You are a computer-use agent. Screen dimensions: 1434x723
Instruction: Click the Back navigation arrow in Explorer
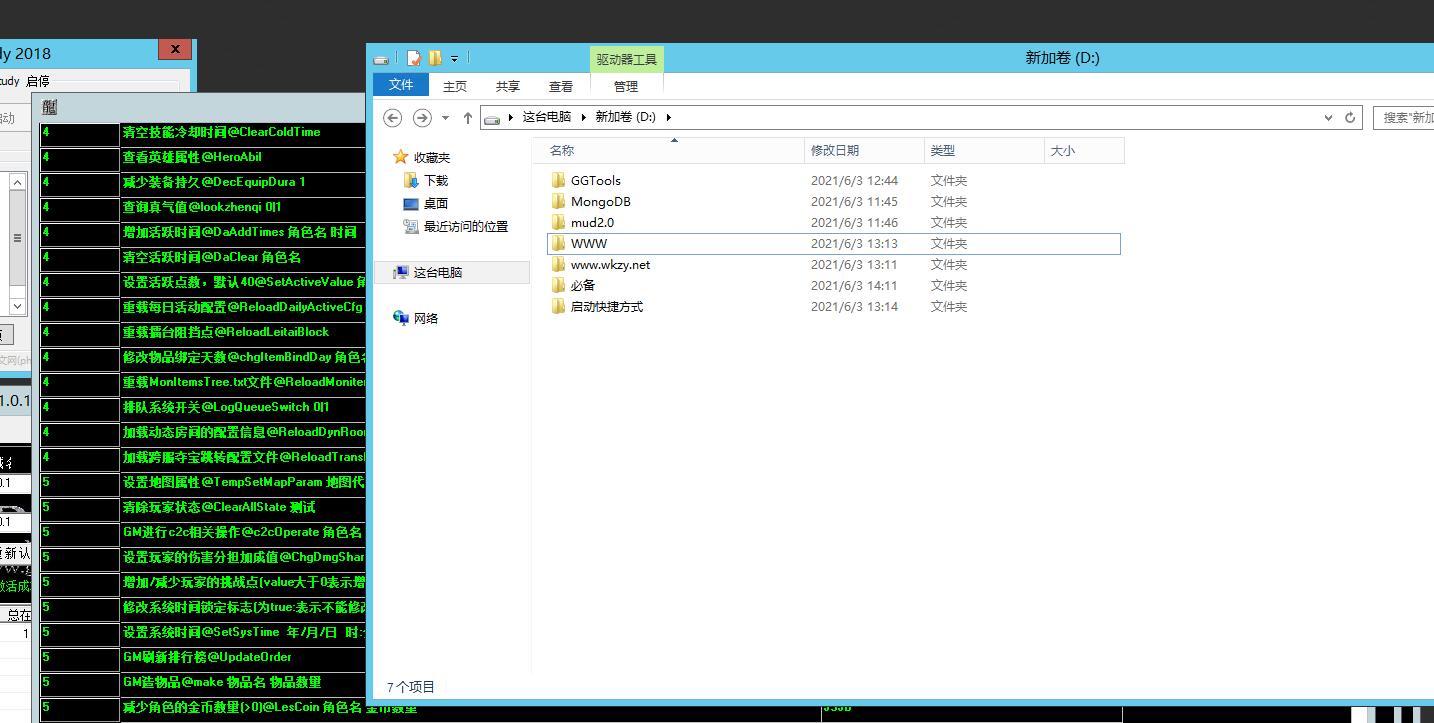coord(393,118)
